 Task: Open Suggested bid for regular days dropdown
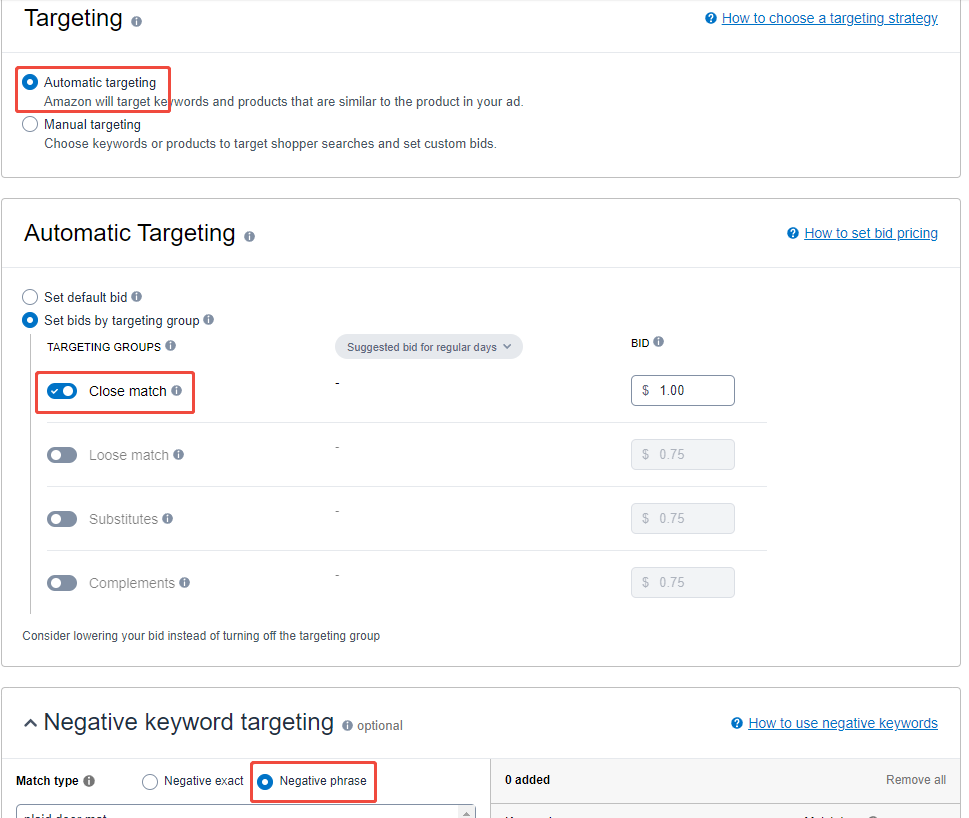pos(428,347)
